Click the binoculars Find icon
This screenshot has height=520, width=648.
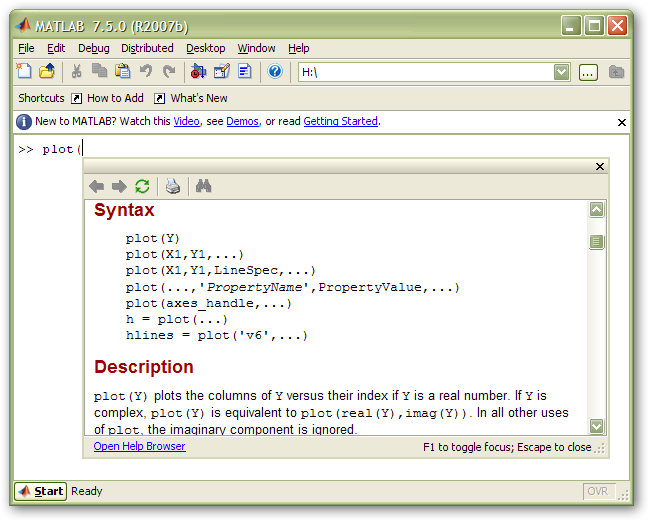tap(203, 186)
